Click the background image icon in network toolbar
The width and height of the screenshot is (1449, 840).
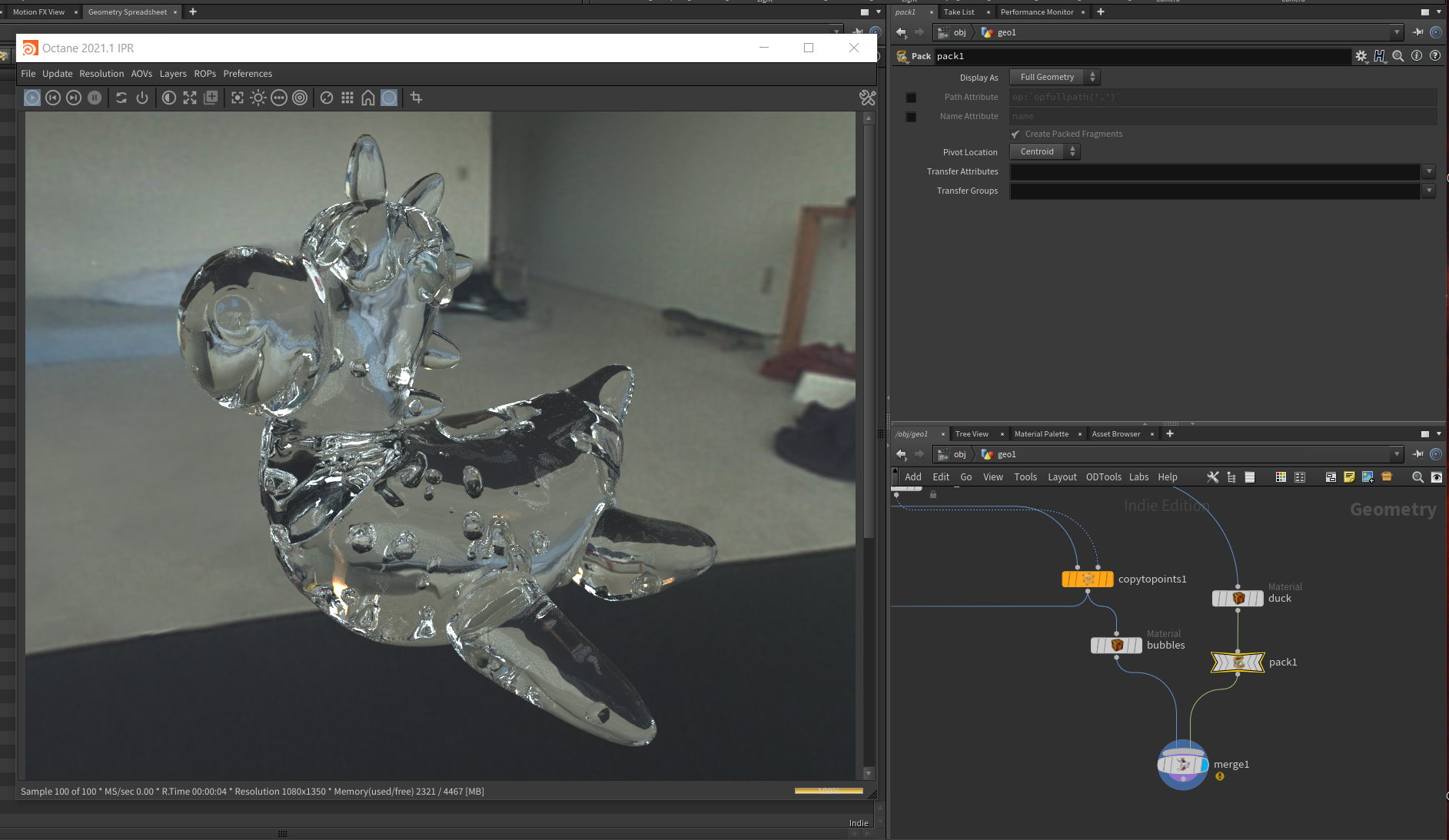[1368, 477]
